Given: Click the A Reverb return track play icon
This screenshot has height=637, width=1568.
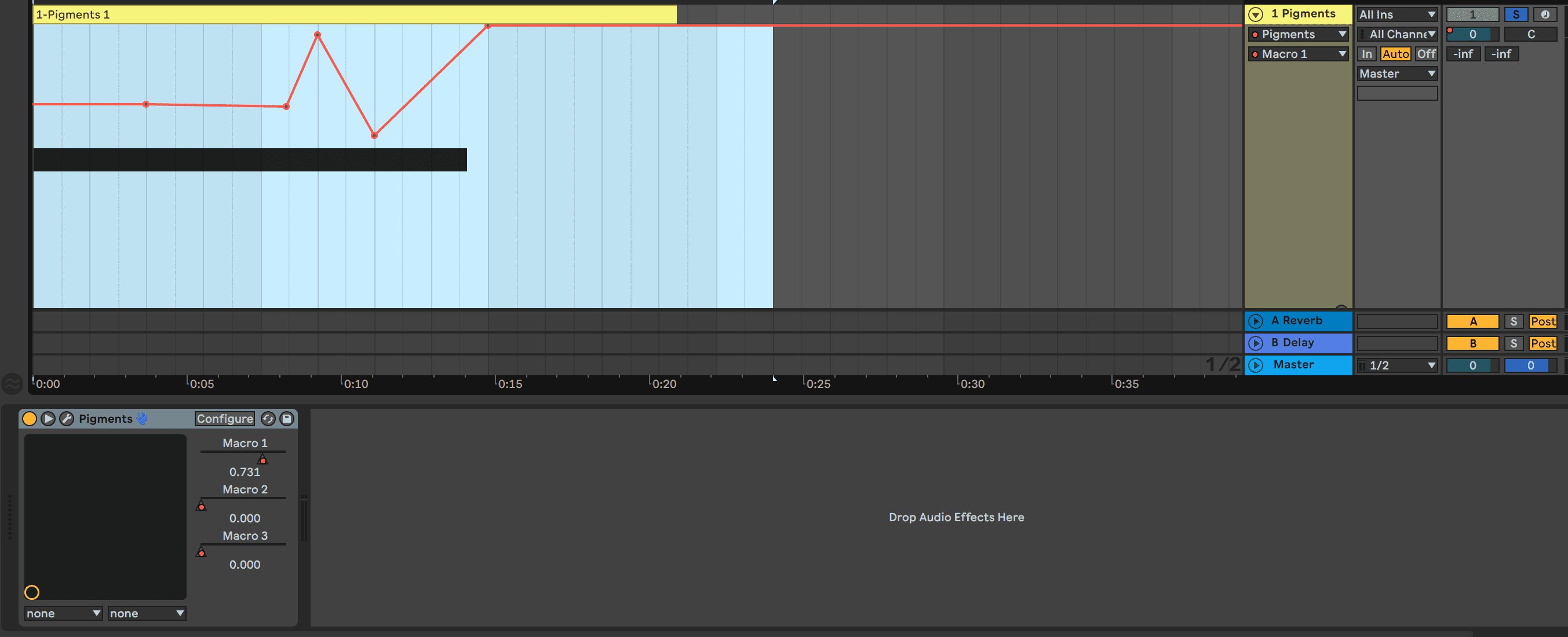Looking at the screenshot, I should pos(1256,321).
